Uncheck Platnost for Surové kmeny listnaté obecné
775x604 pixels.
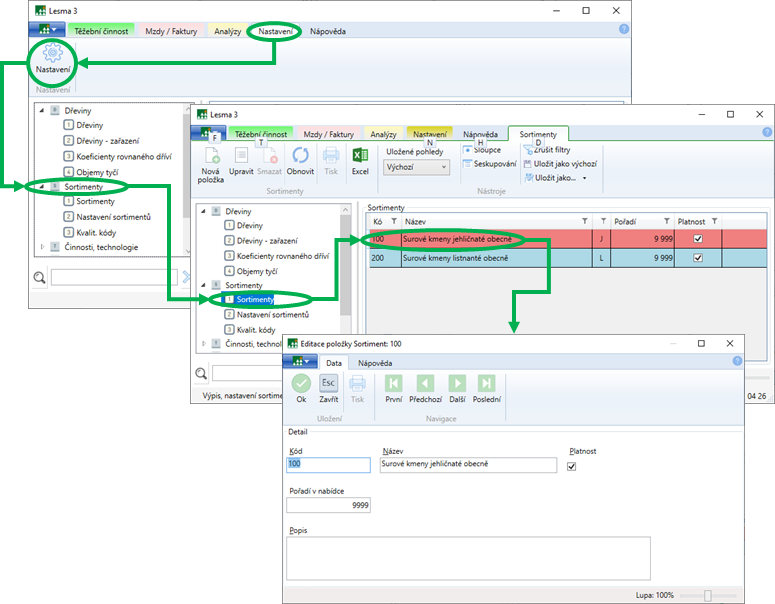(x=698, y=258)
